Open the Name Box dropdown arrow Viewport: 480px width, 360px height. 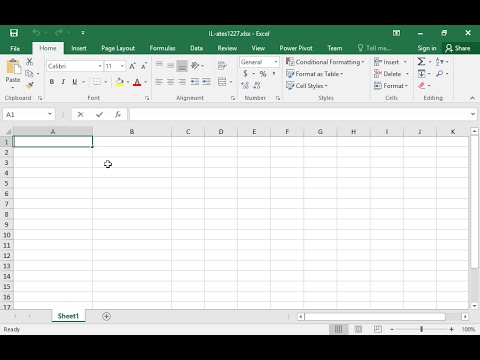(x=50, y=114)
